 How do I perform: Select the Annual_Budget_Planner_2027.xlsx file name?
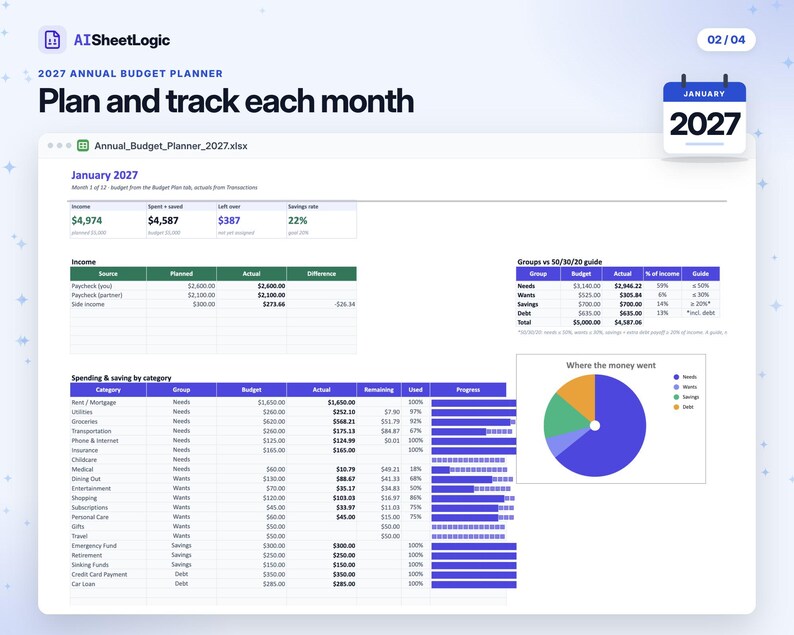coord(171,146)
